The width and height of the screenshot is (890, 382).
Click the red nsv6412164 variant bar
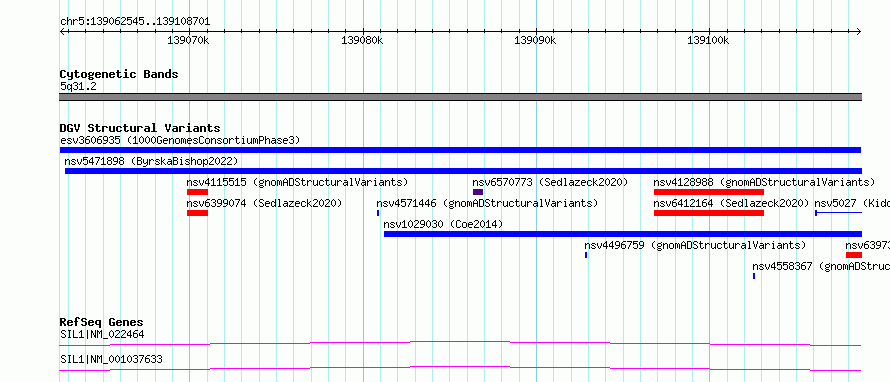709,213
